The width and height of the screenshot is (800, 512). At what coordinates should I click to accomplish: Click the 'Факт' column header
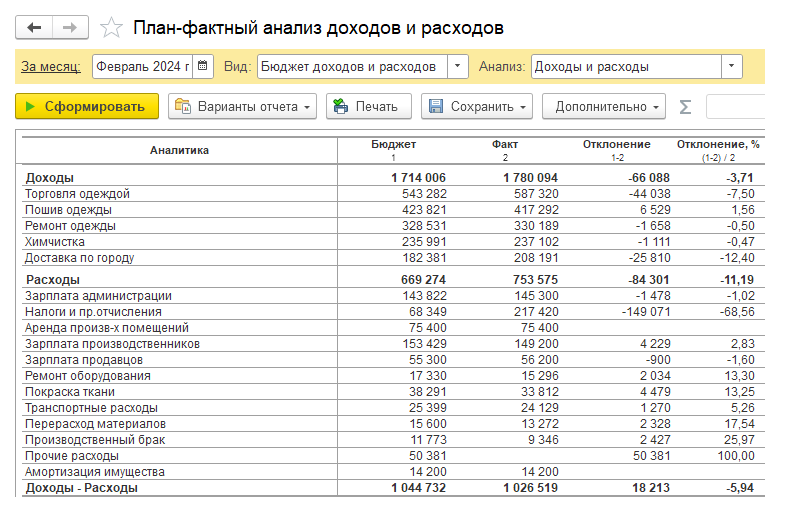click(x=505, y=150)
